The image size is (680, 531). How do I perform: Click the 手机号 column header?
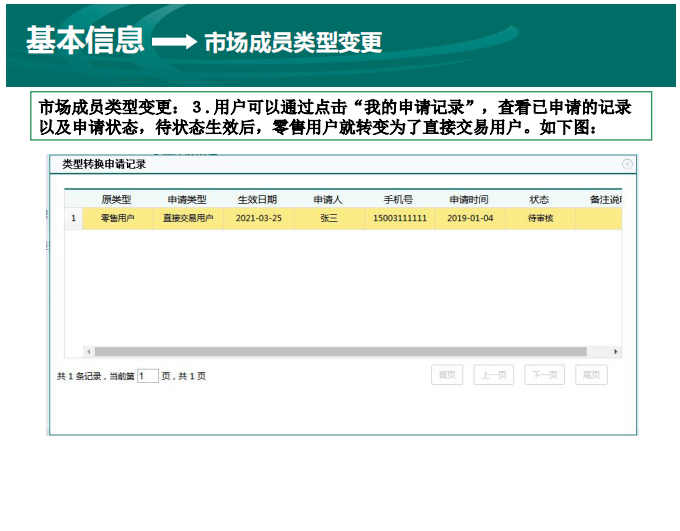click(399, 199)
